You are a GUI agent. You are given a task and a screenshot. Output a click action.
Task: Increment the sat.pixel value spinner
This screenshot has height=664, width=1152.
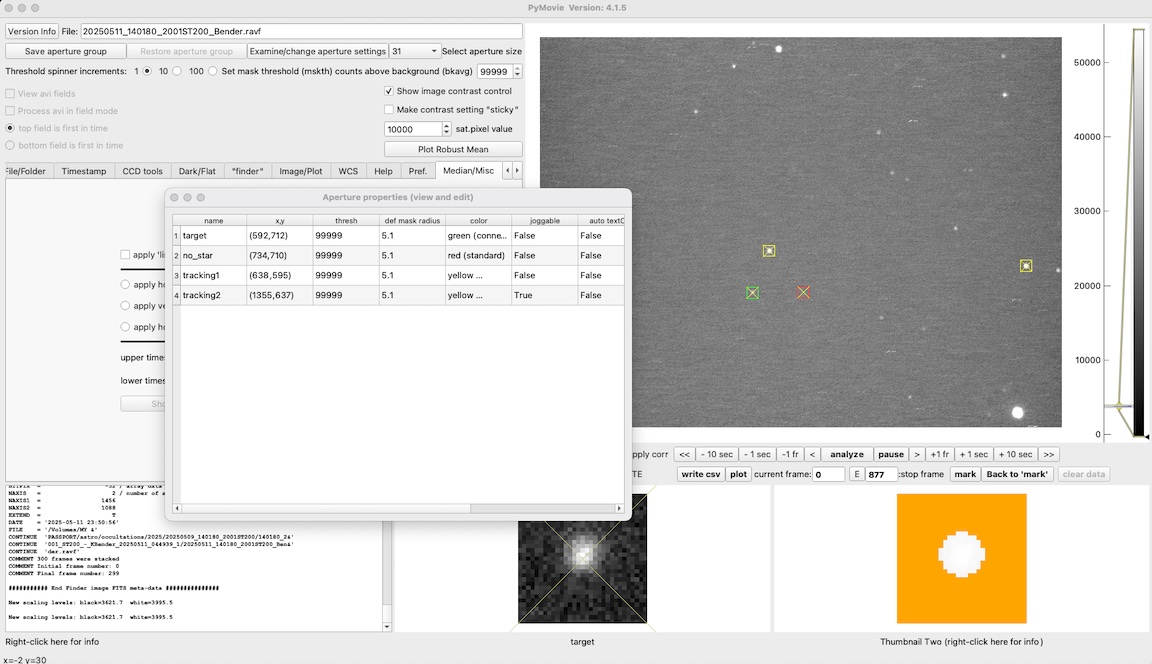pos(446,125)
